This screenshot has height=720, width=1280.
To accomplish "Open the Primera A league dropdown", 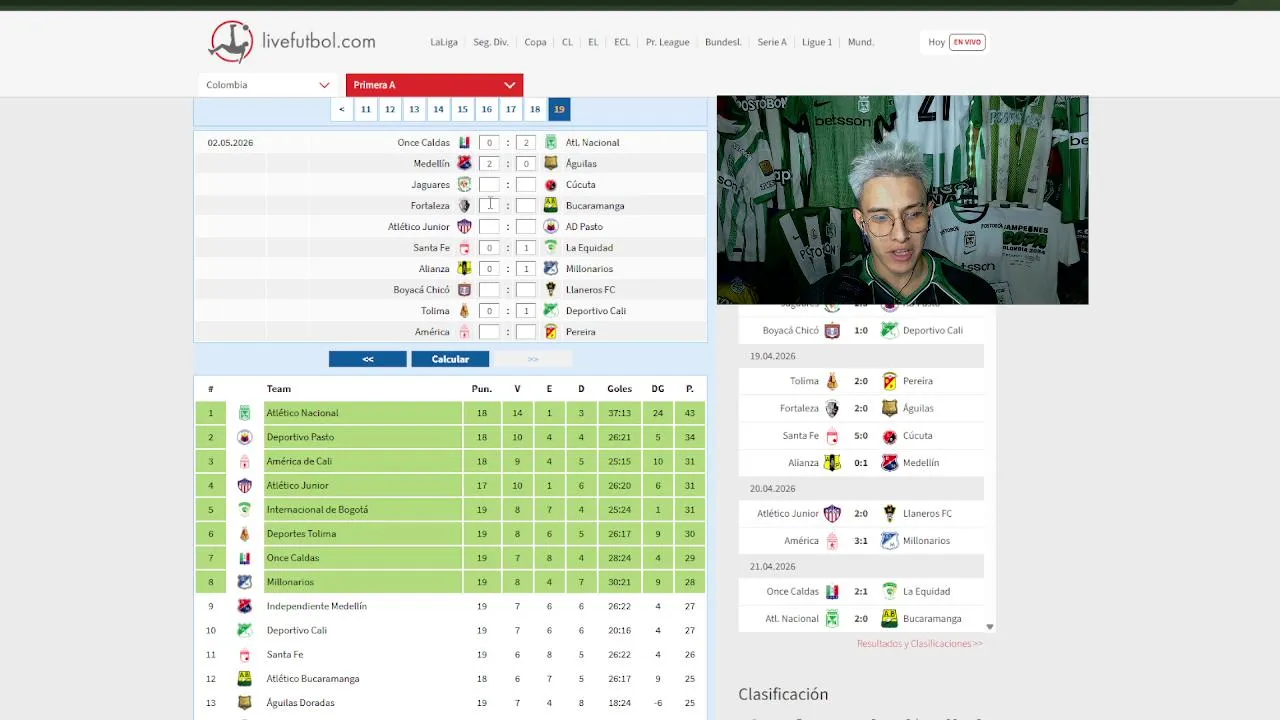I will pyautogui.click(x=434, y=85).
